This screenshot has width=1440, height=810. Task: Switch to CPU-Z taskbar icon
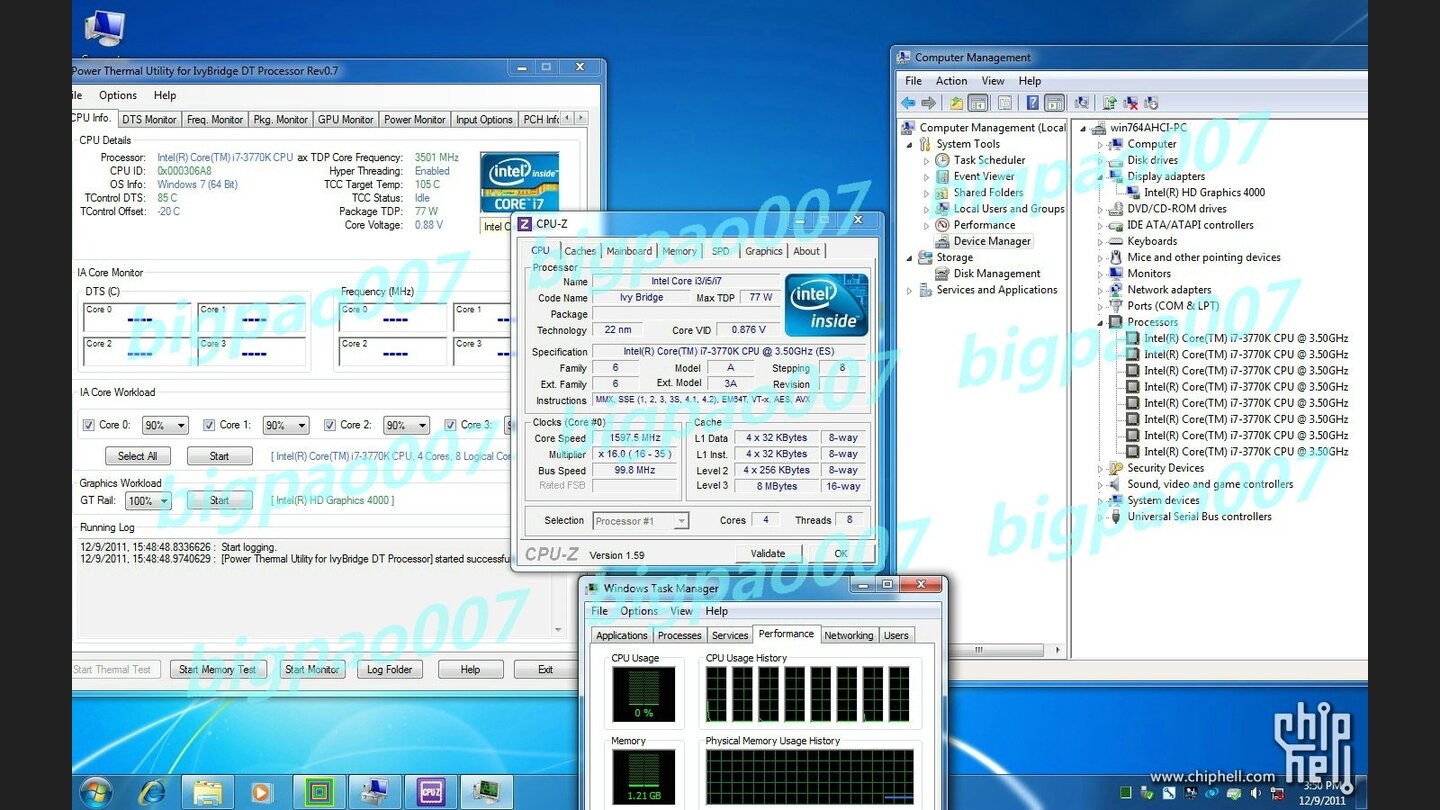[431, 792]
